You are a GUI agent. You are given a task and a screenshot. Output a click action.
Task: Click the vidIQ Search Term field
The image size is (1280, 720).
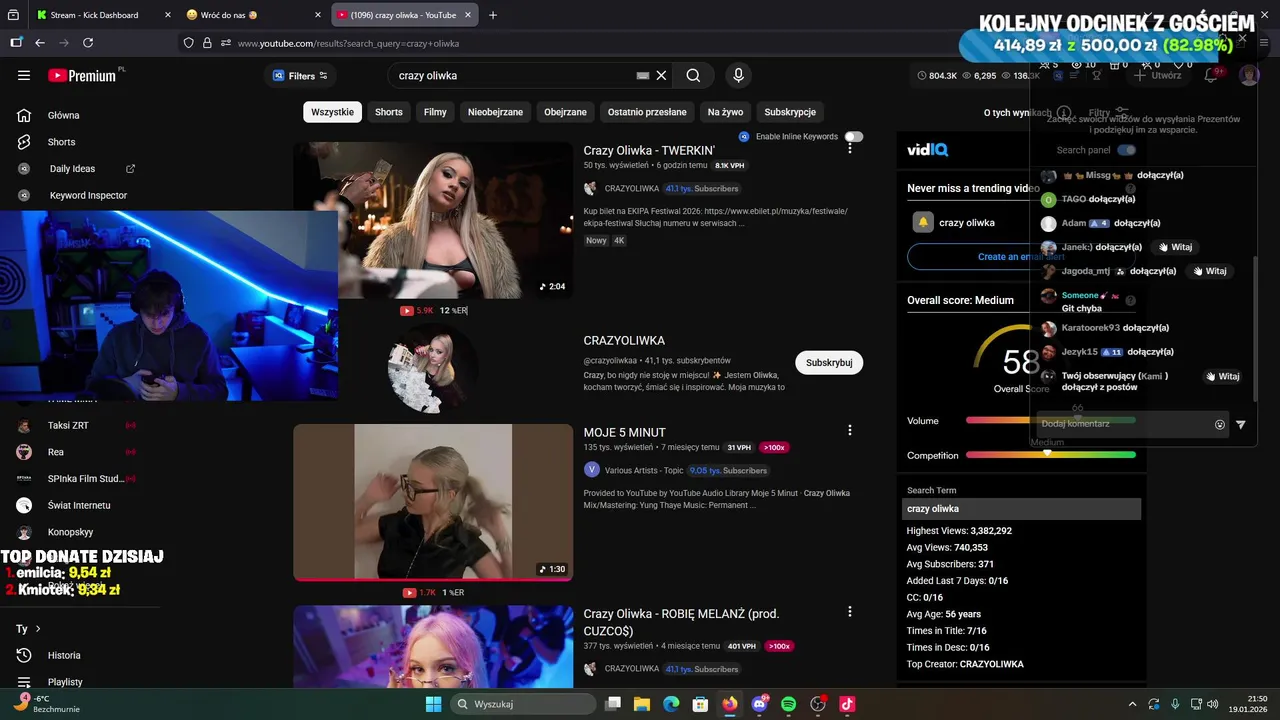point(1022,509)
